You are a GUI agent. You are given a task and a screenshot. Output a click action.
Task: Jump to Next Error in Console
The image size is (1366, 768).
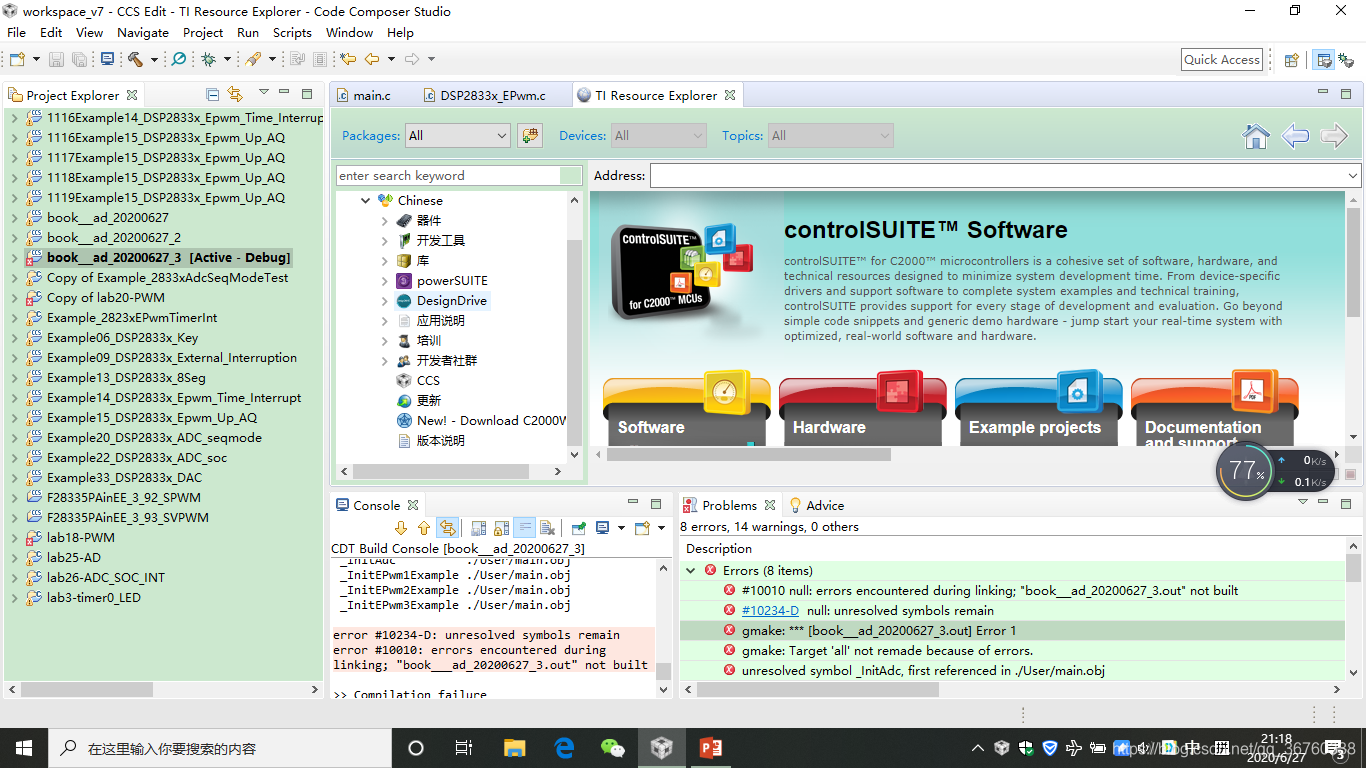(401, 528)
